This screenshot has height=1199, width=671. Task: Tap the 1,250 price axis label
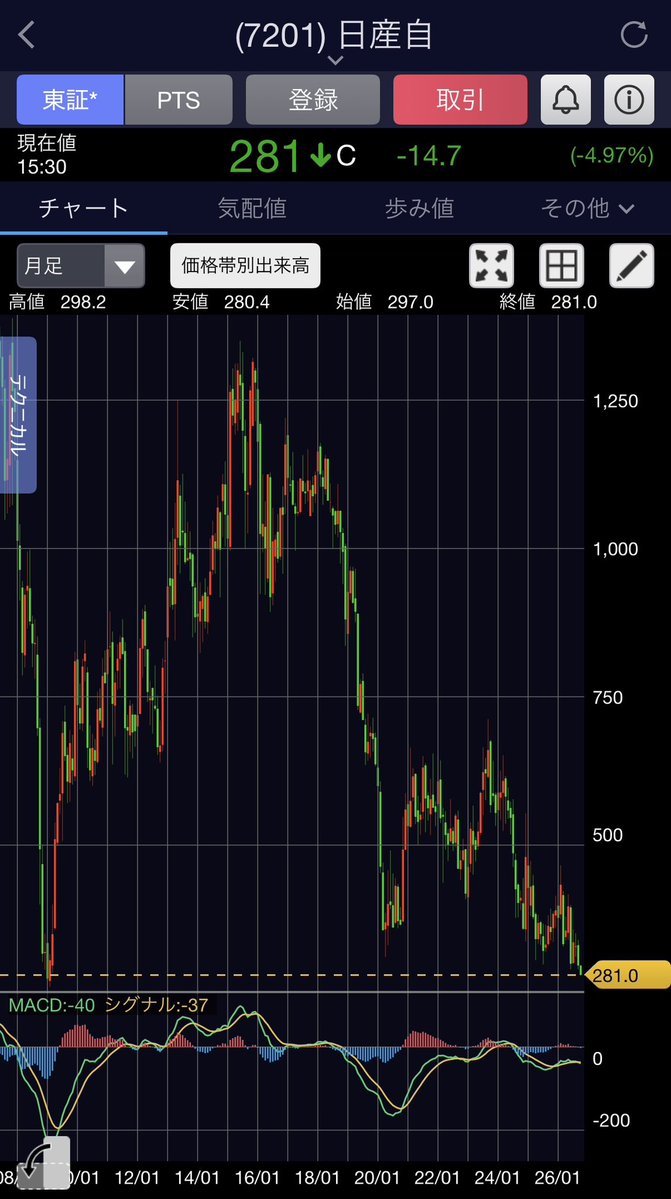pos(616,401)
